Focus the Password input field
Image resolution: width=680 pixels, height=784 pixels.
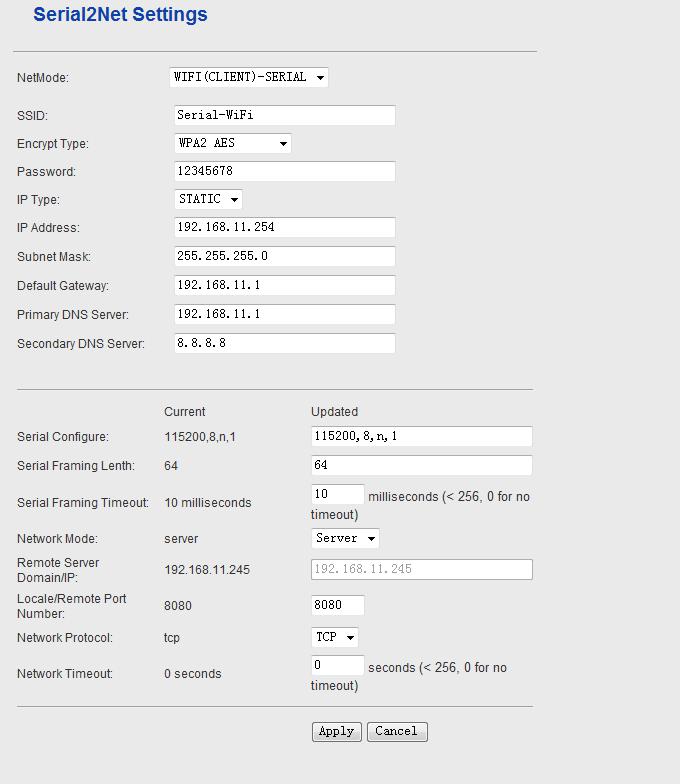284,172
